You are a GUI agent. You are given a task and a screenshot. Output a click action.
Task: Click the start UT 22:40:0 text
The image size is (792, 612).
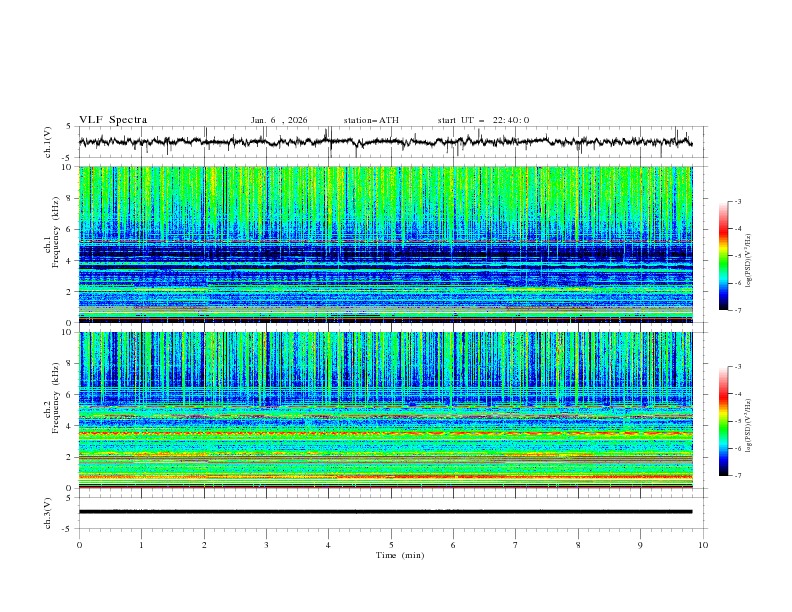tap(483, 120)
